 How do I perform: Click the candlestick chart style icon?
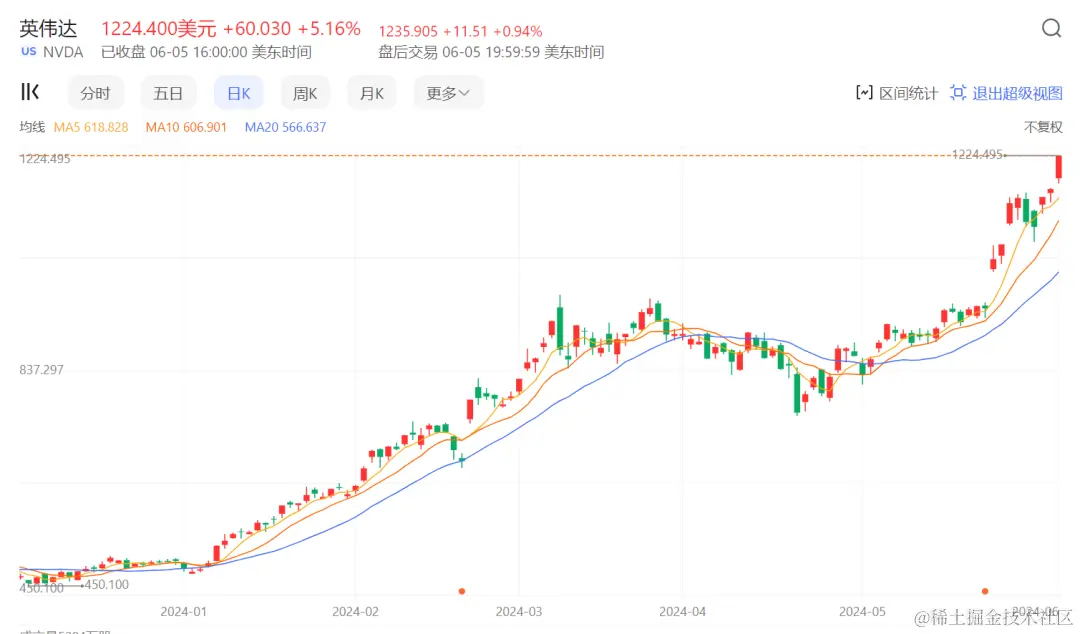click(30, 92)
